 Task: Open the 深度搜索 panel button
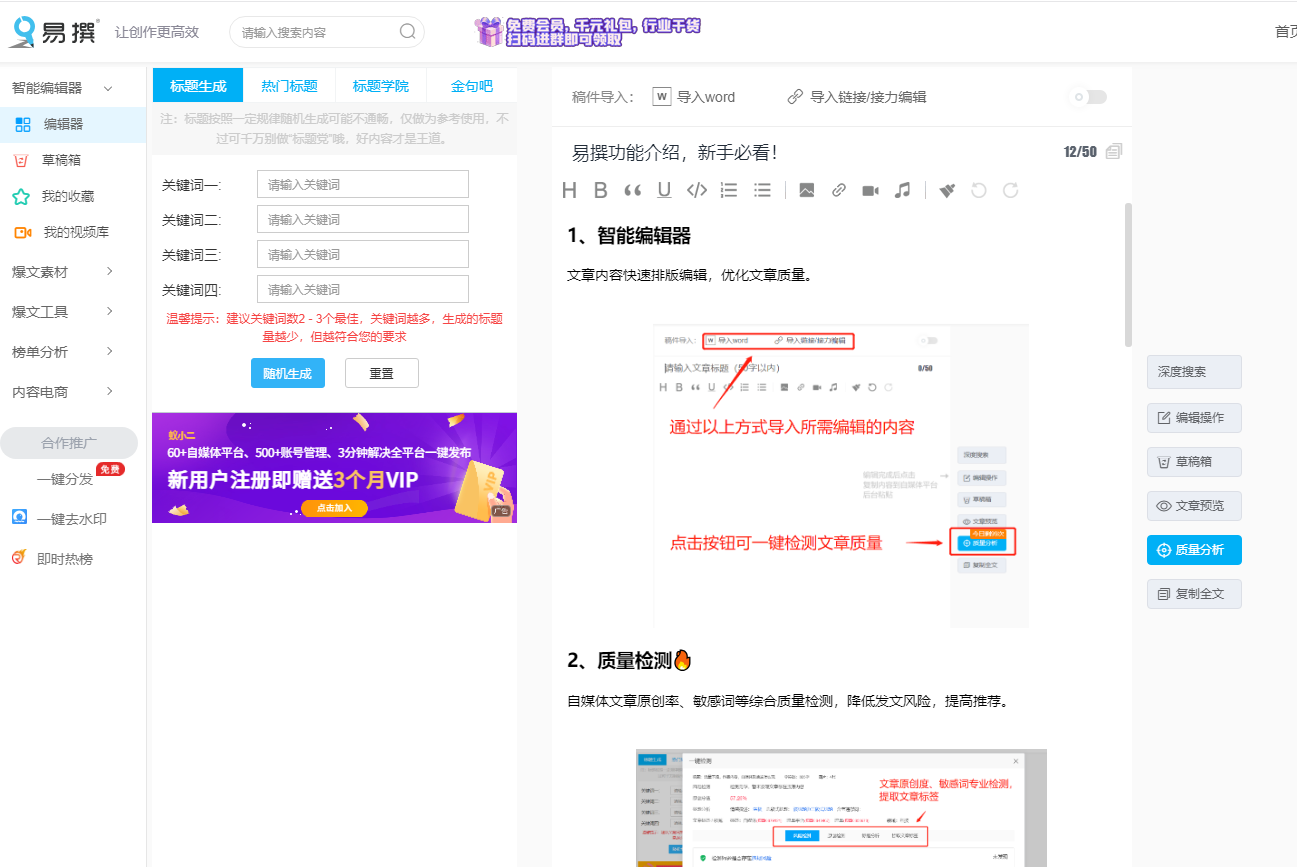(x=1194, y=372)
